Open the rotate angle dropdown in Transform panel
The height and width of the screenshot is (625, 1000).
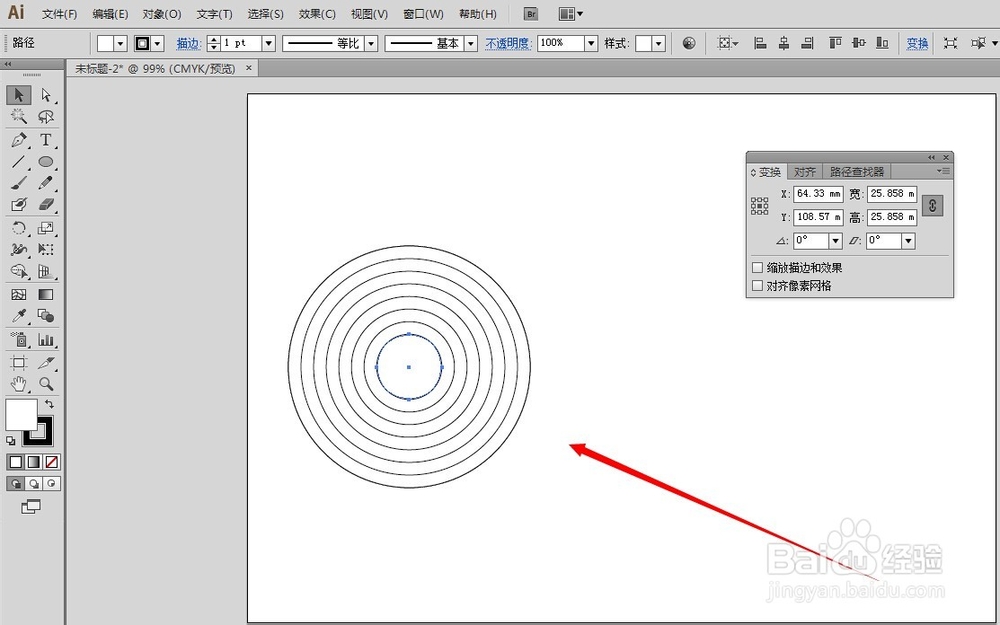pyautogui.click(x=835, y=241)
